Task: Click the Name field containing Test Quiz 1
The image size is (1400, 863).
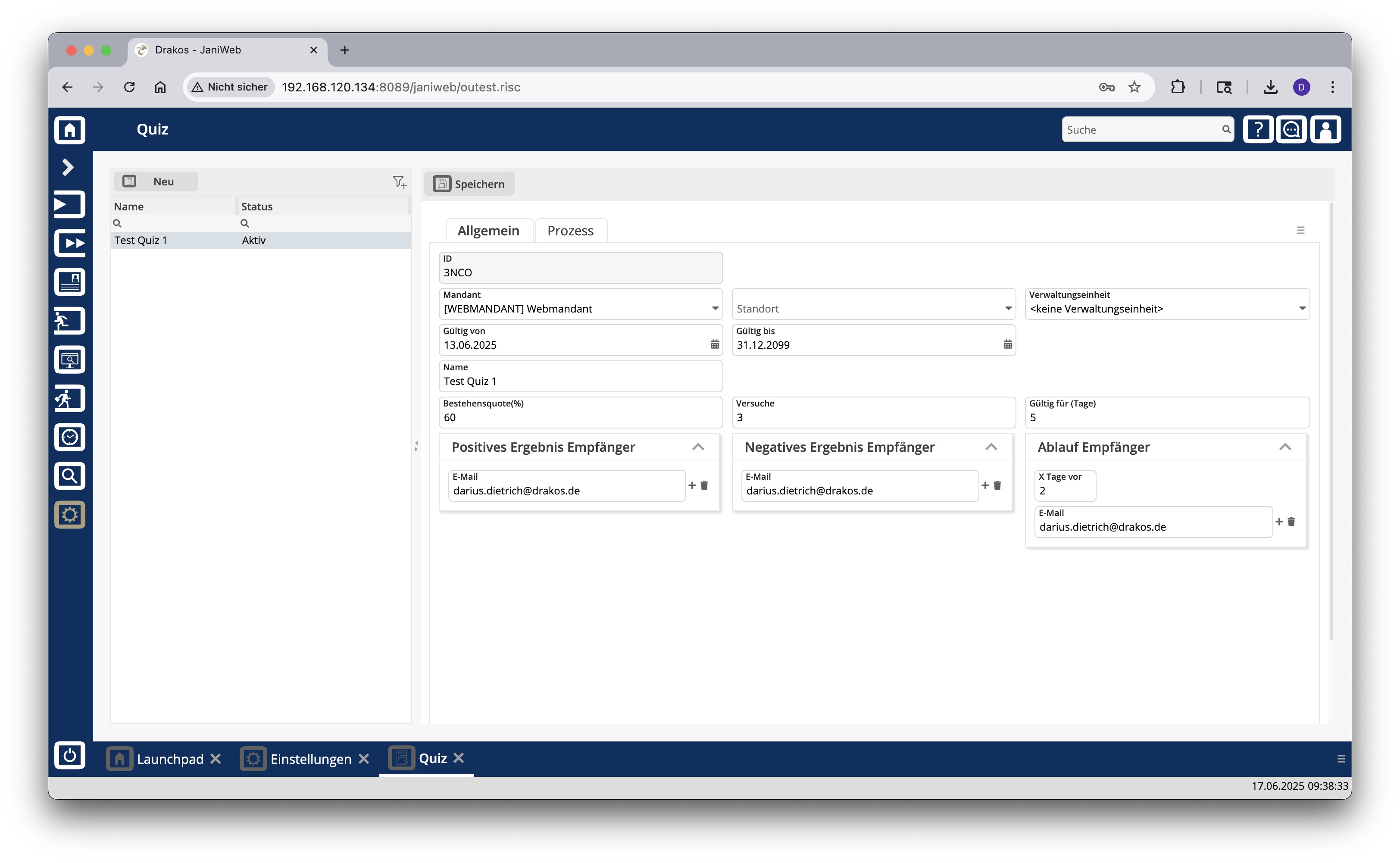Action: [581, 377]
